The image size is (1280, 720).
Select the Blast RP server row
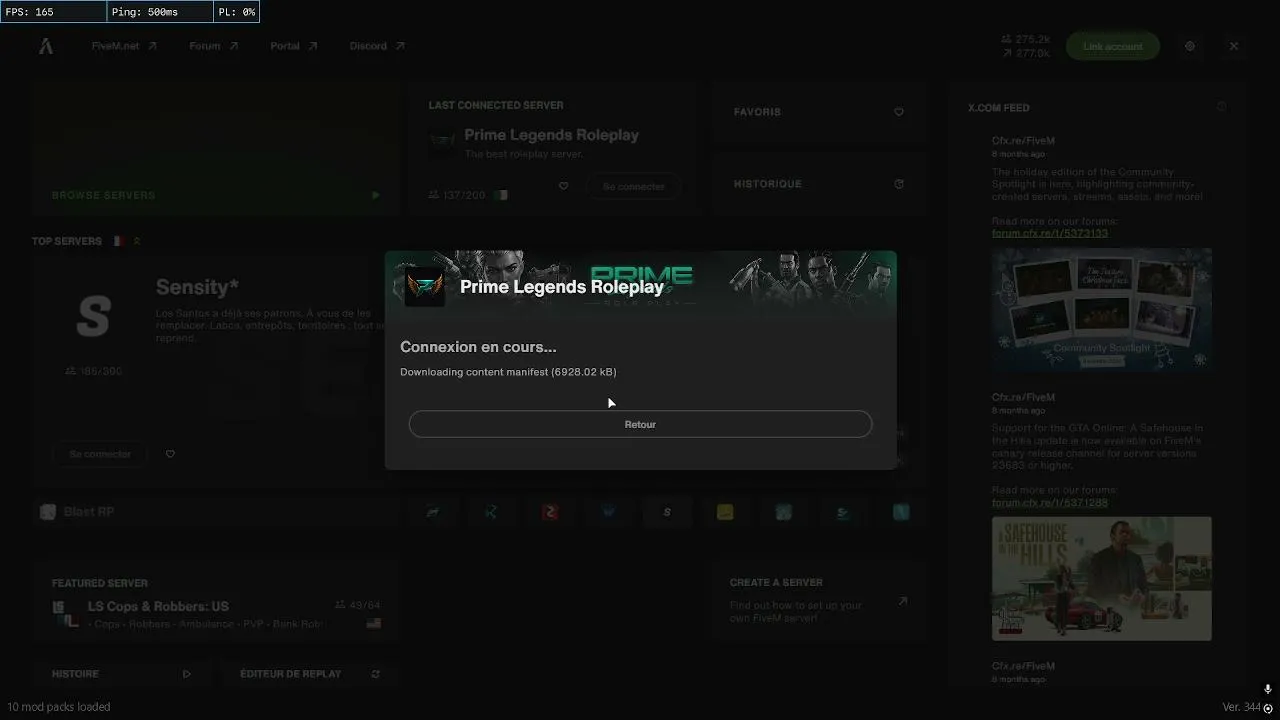click(215, 512)
